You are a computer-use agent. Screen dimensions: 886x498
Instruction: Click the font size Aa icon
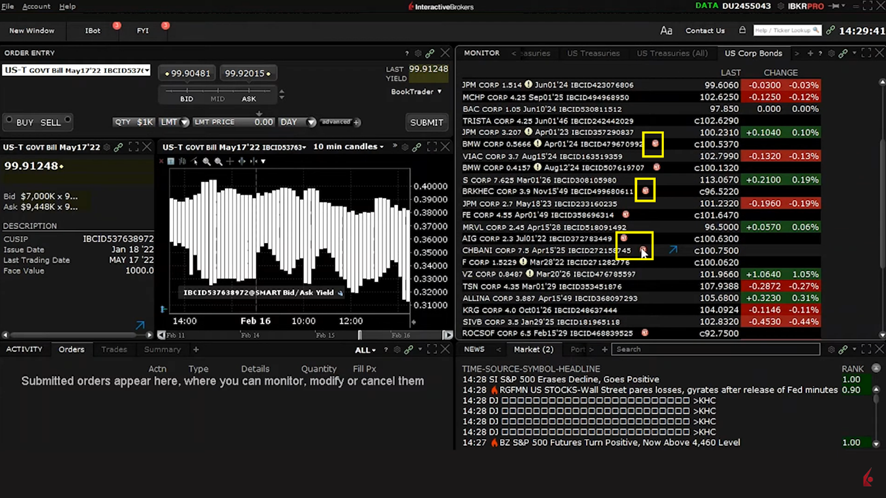[x=666, y=31]
